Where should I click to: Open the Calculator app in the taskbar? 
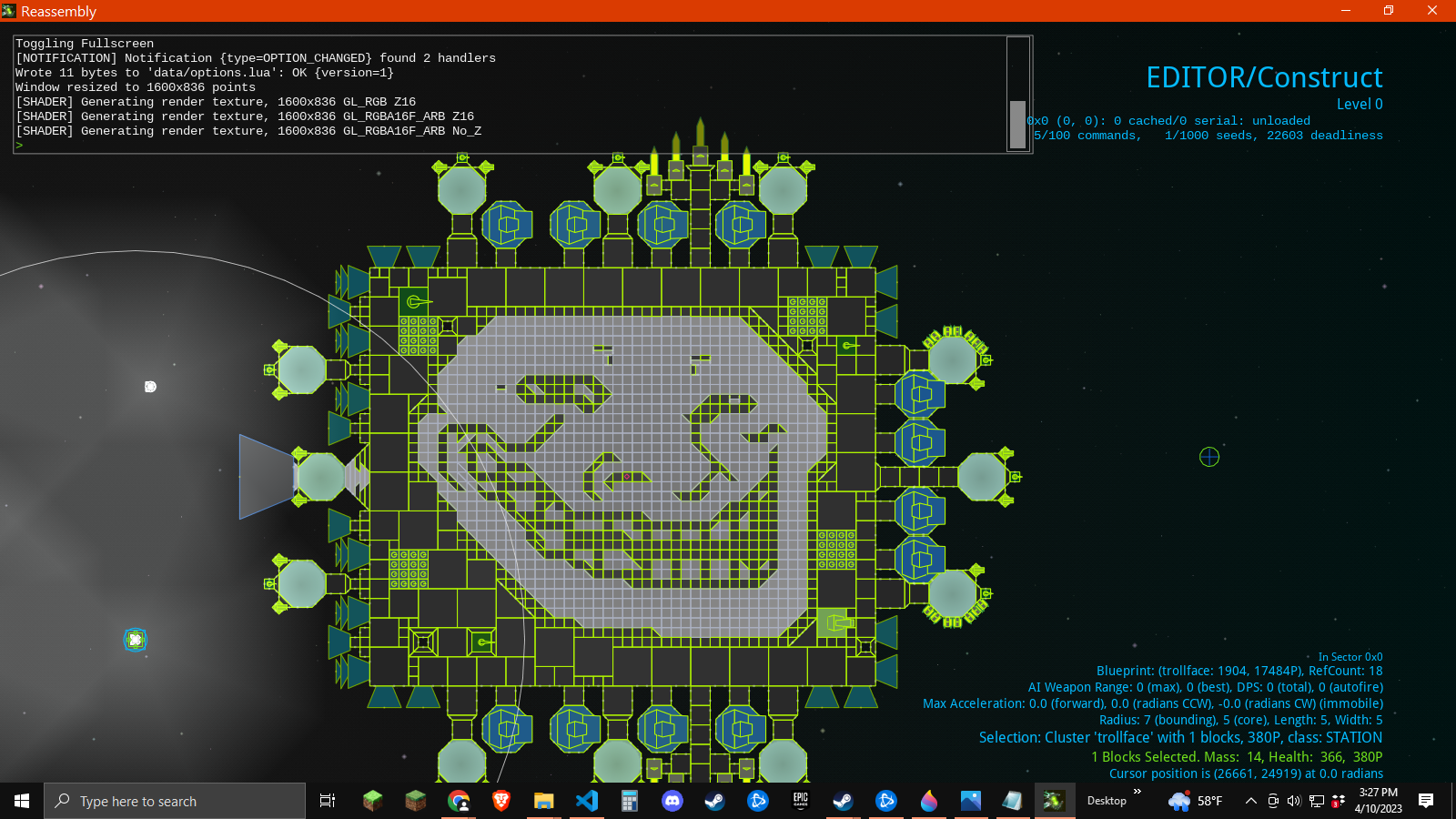(629, 801)
